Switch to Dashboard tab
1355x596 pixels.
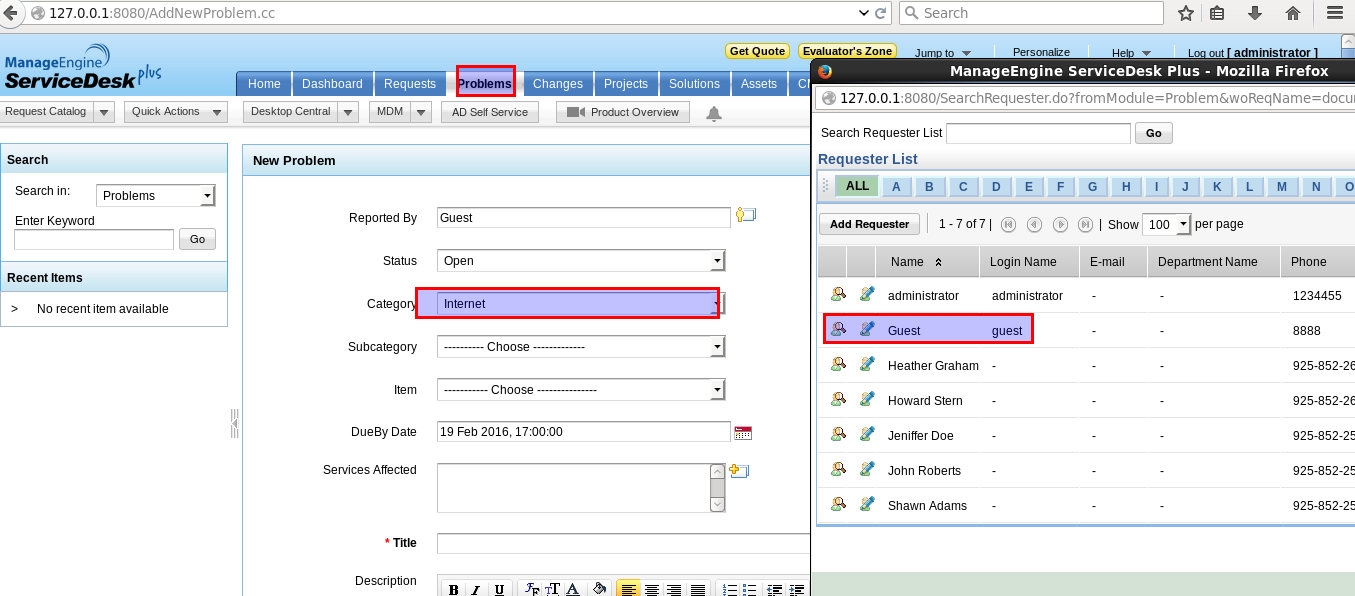point(332,84)
